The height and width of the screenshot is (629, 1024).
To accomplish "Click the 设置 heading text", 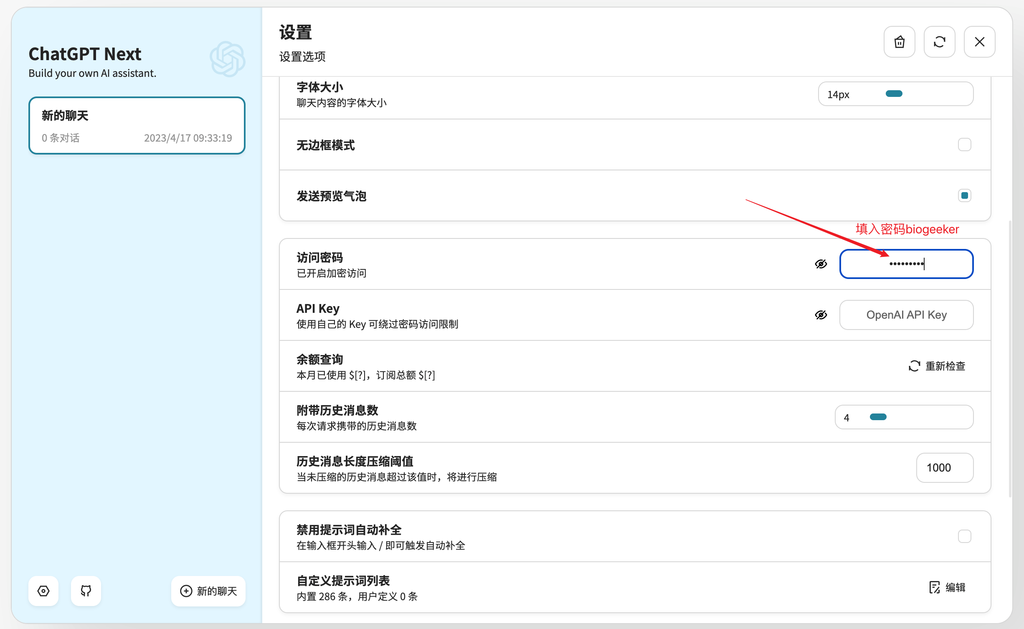I will pos(295,32).
